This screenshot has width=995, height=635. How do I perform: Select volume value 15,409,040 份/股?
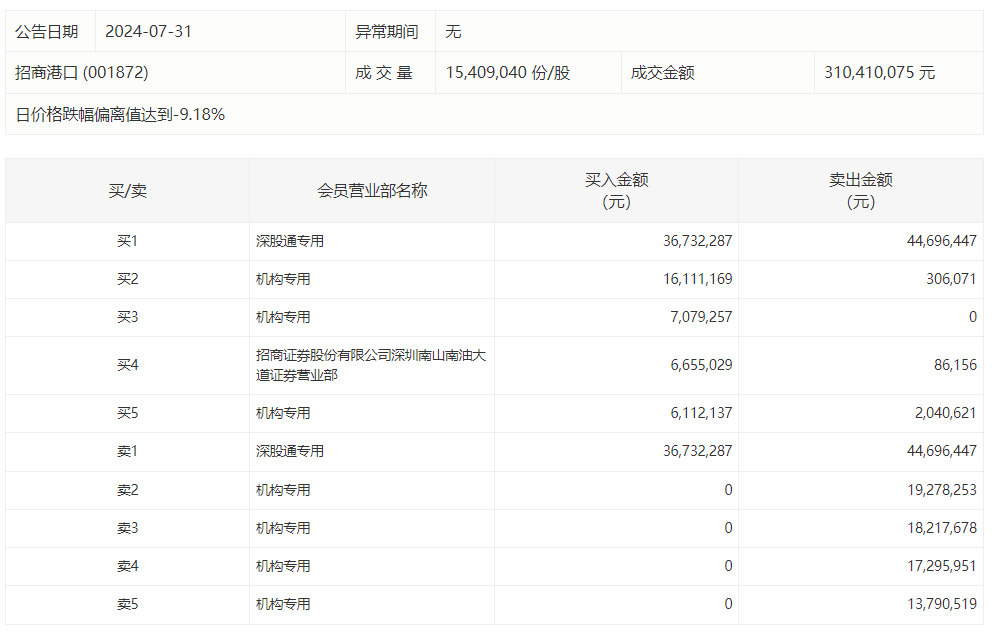tap(508, 72)
